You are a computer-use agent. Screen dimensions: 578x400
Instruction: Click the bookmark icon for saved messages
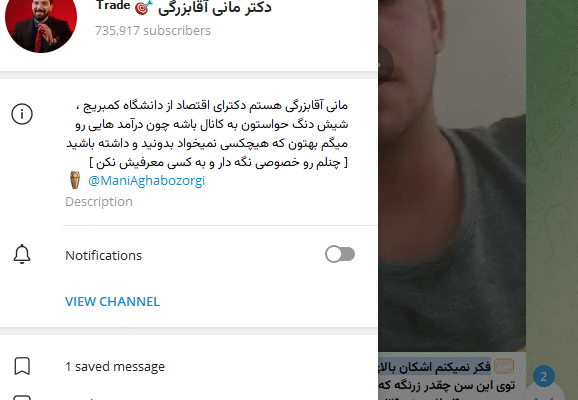click(x=22, y=366)
